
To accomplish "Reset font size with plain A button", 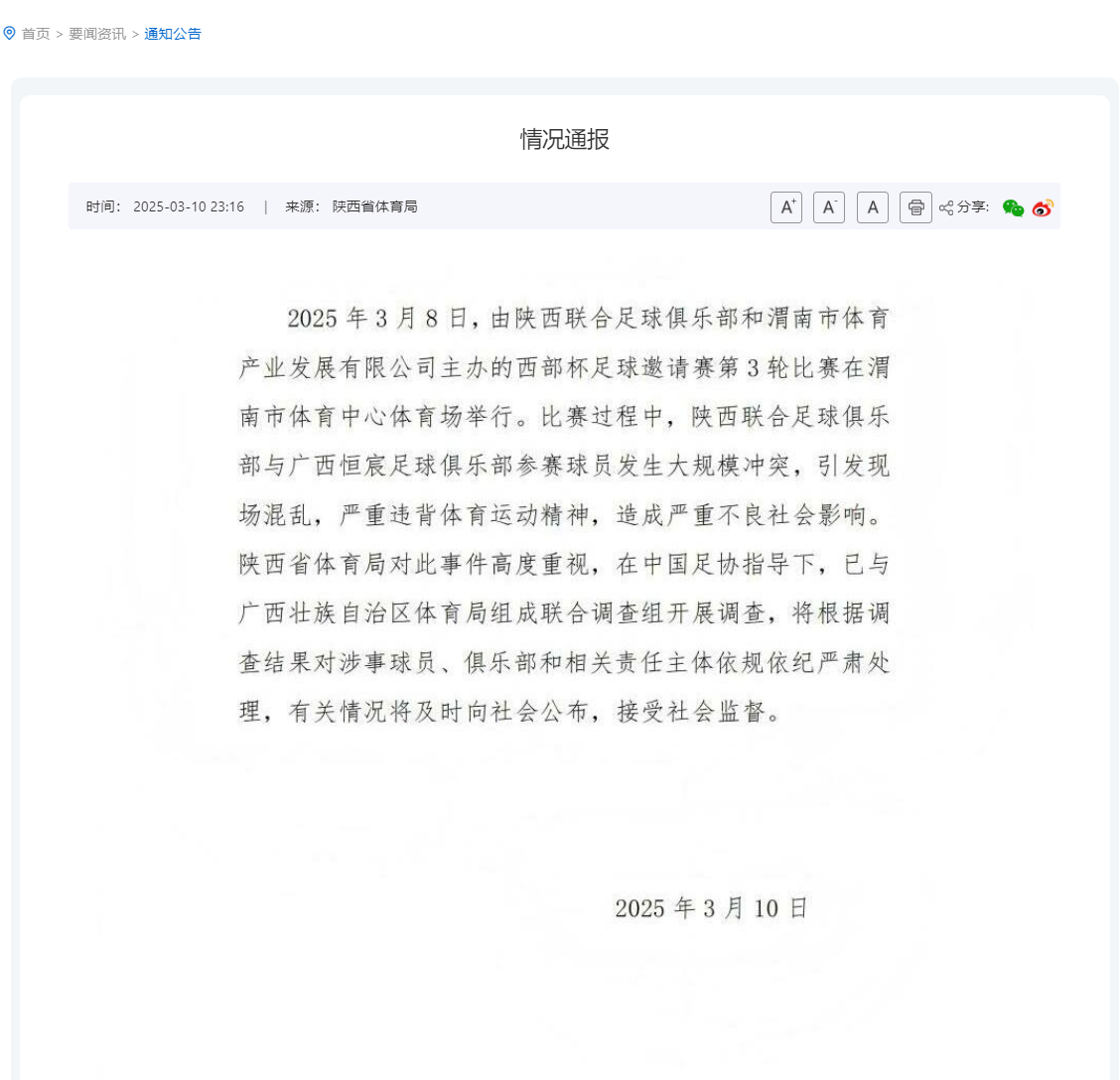I will [x=872, y=207].
